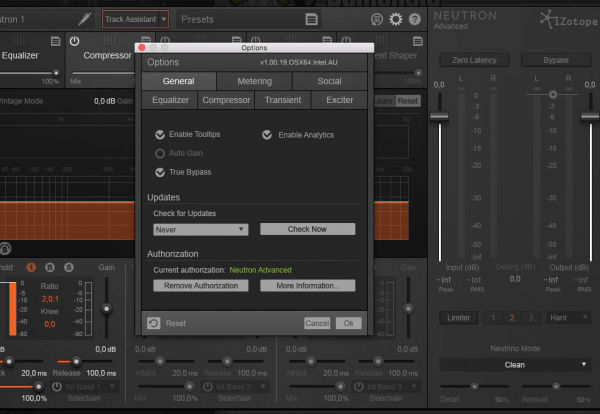The width and height of the screenshot is (600, 414).
Task: Toggle sidechain power for Int Band 1
Action: click(x=57, y=387)
